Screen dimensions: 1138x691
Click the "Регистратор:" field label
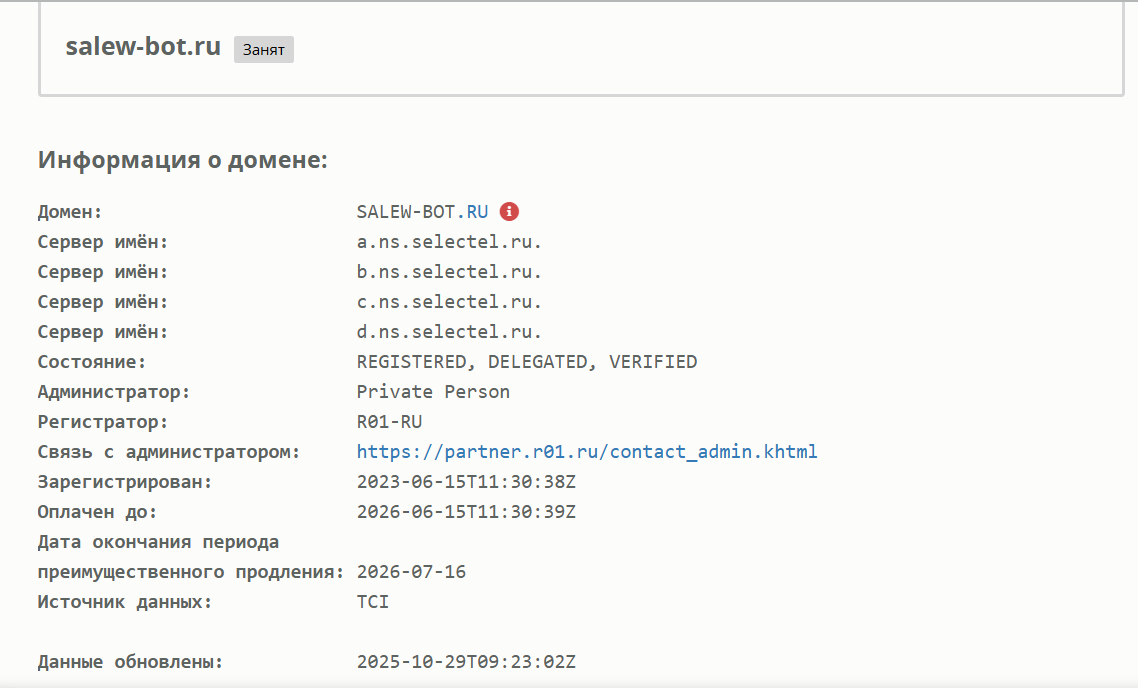103,422
